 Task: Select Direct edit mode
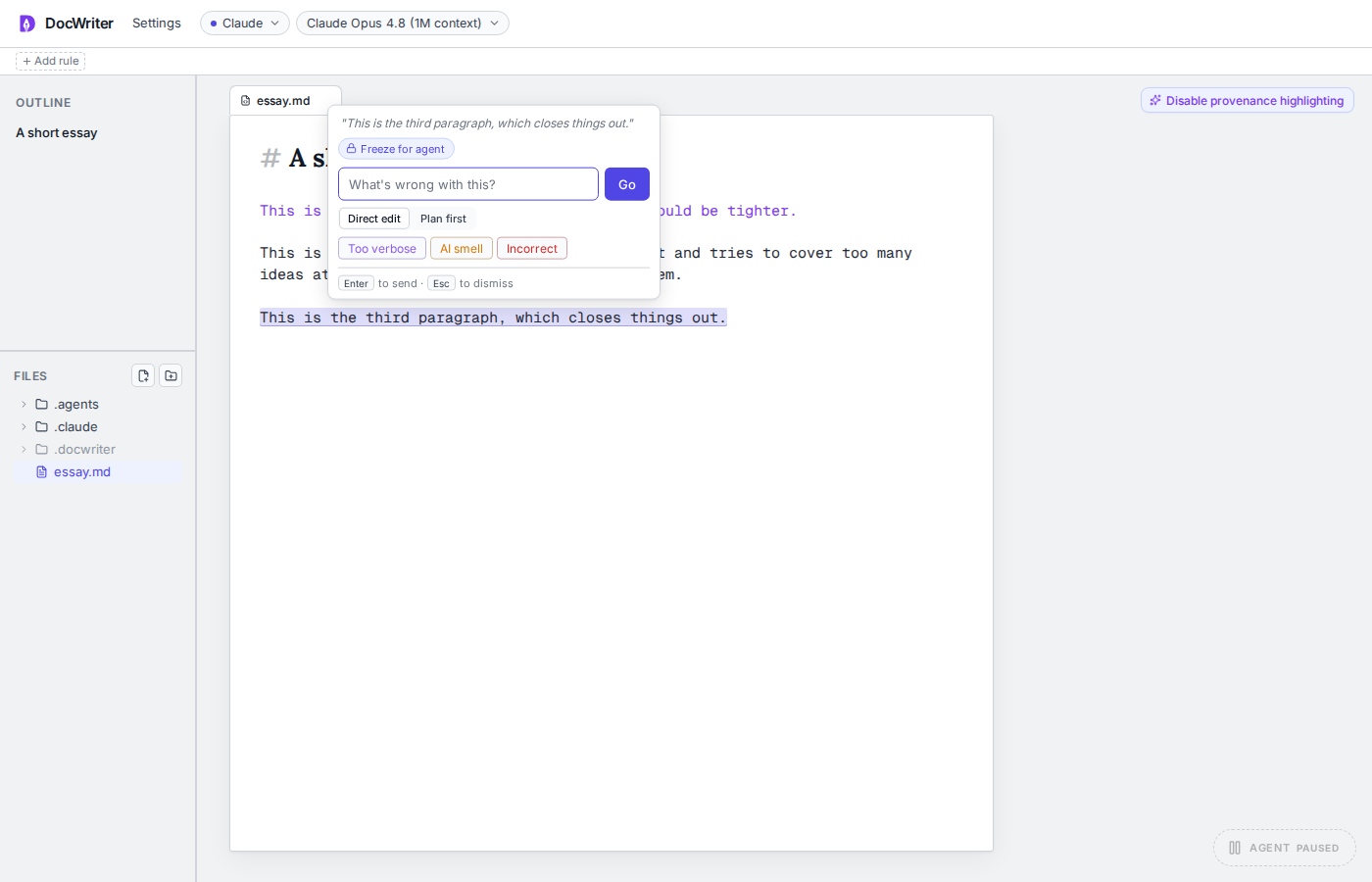tap(374, 219)
